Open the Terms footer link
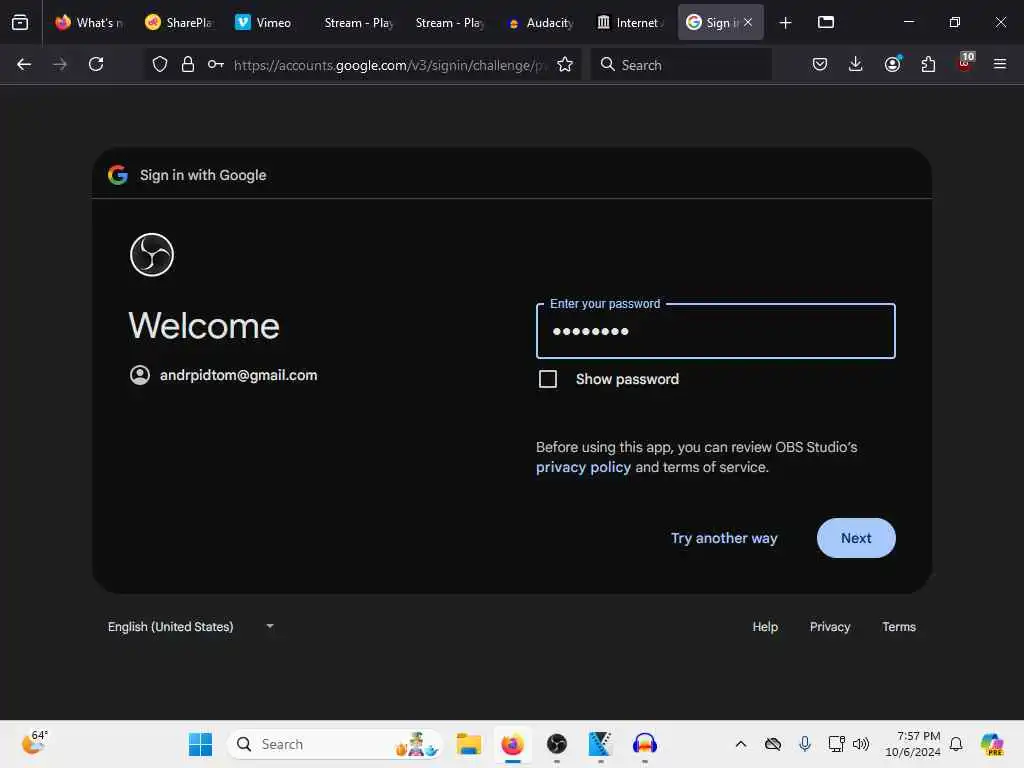Image resolution: width=1024 pixels, height=768 pixels. [x=899, y=626]
